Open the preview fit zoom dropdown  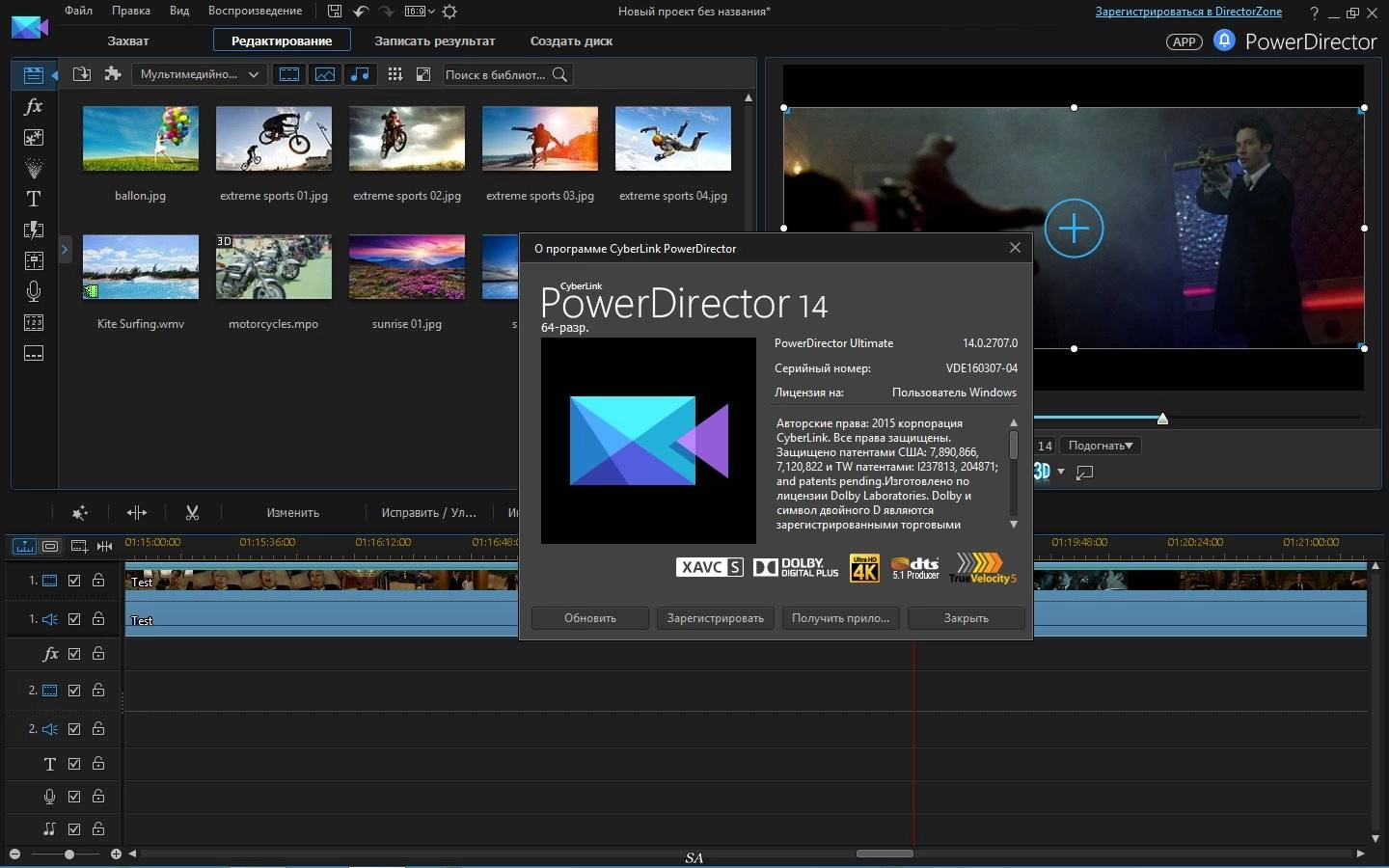1100,446
